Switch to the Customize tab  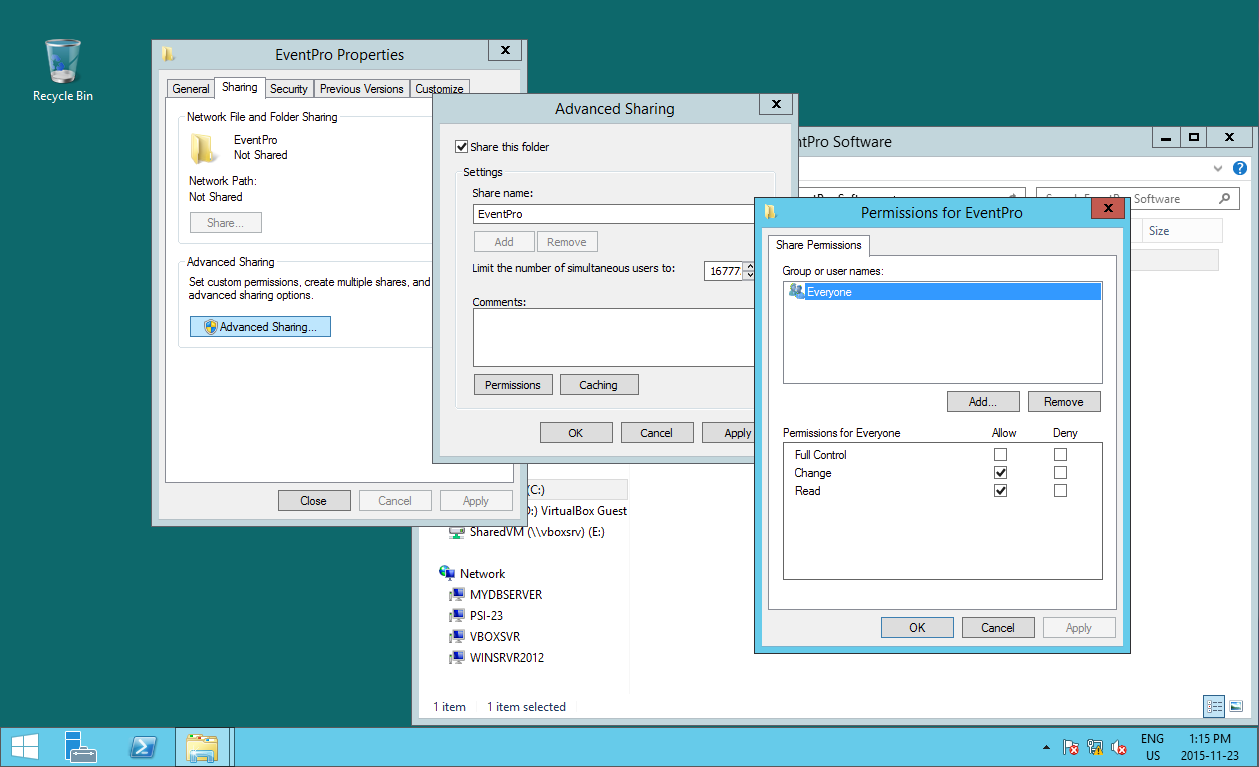tap(439, 89)
